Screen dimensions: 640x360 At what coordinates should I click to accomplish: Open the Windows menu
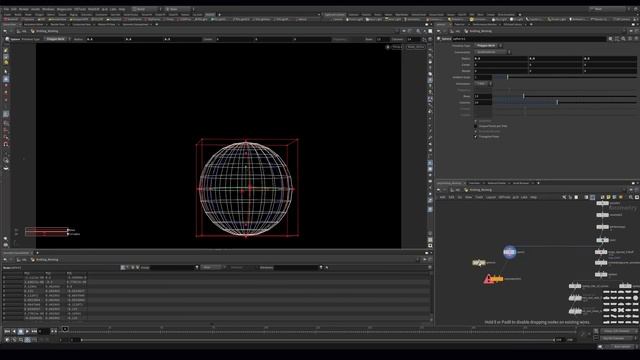[x=48, y=9]
